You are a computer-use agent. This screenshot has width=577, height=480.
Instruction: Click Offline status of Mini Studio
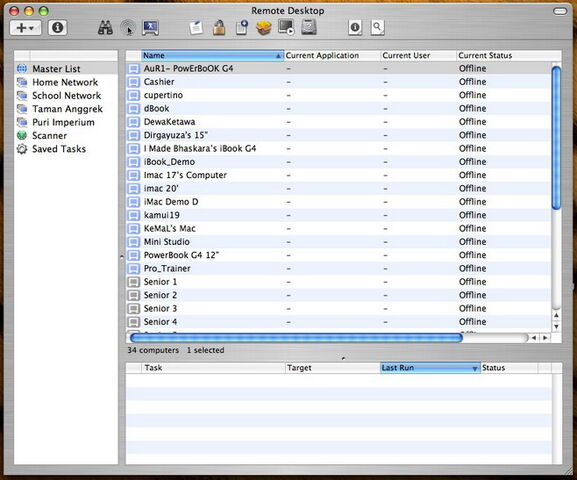coord(472,242)
